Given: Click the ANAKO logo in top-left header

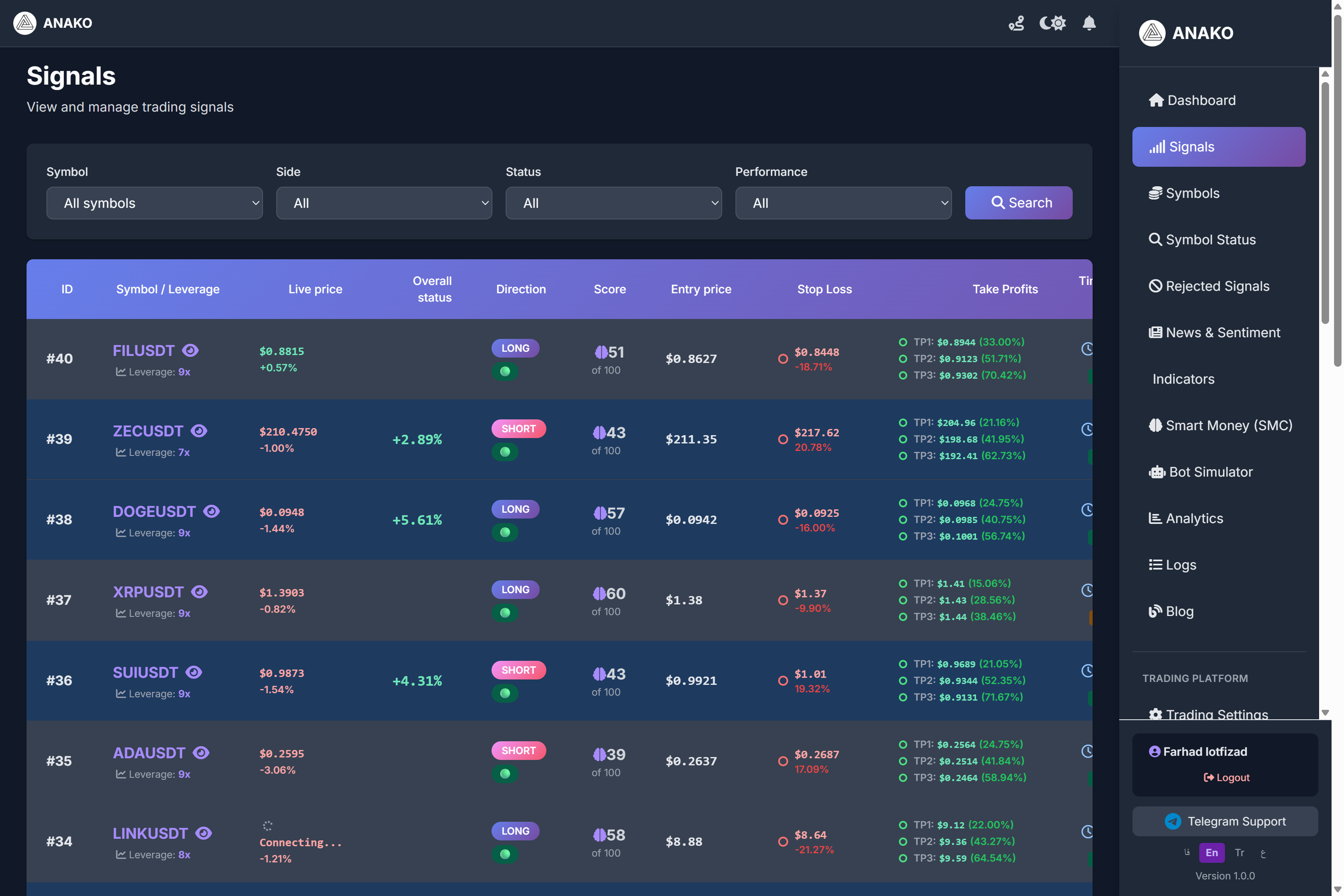Looking at the screenshot, I should click(25, 23).
